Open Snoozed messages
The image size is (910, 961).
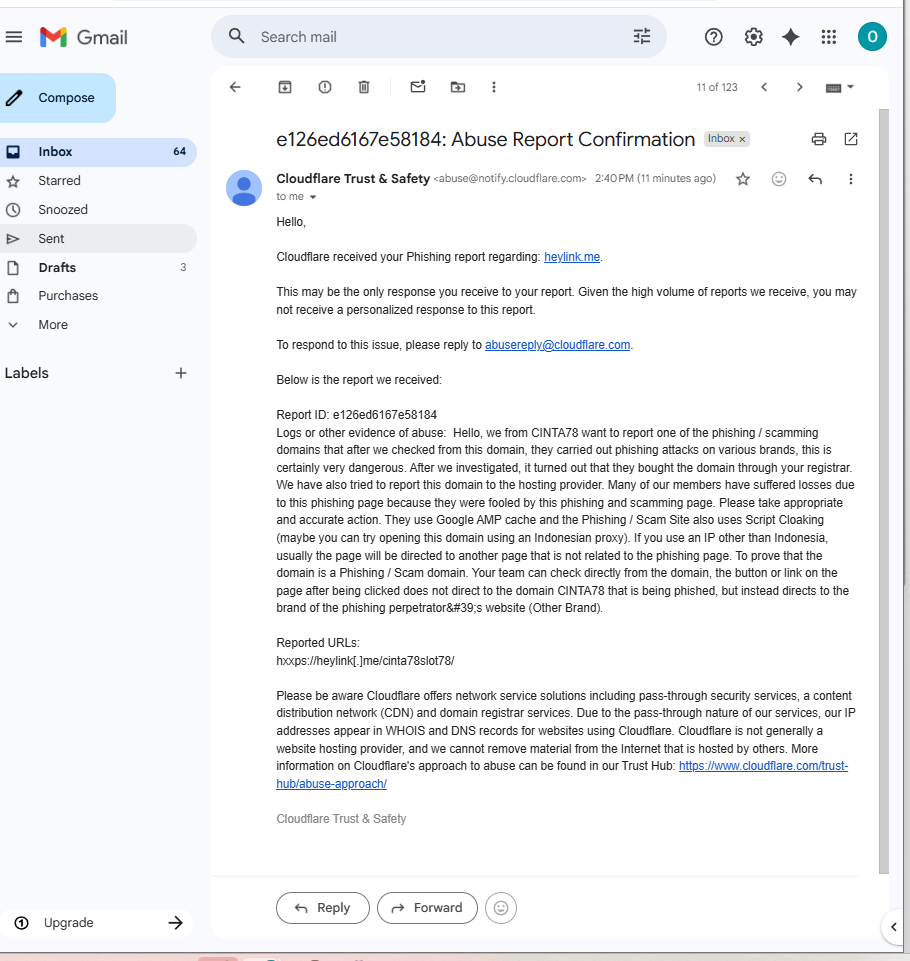coord(98,210)
